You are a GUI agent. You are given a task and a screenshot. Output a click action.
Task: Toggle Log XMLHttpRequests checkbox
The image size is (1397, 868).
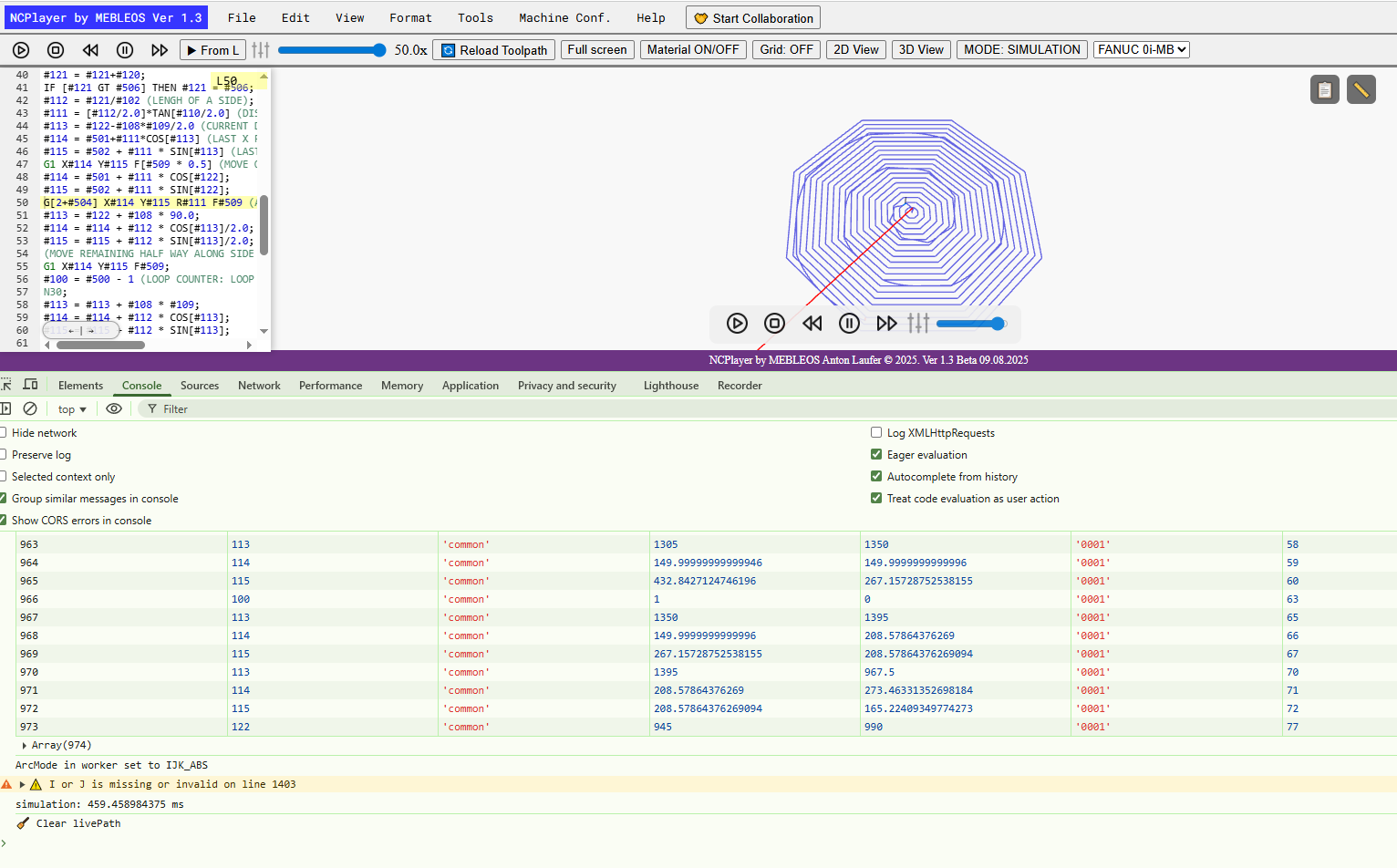click(876, 432)
